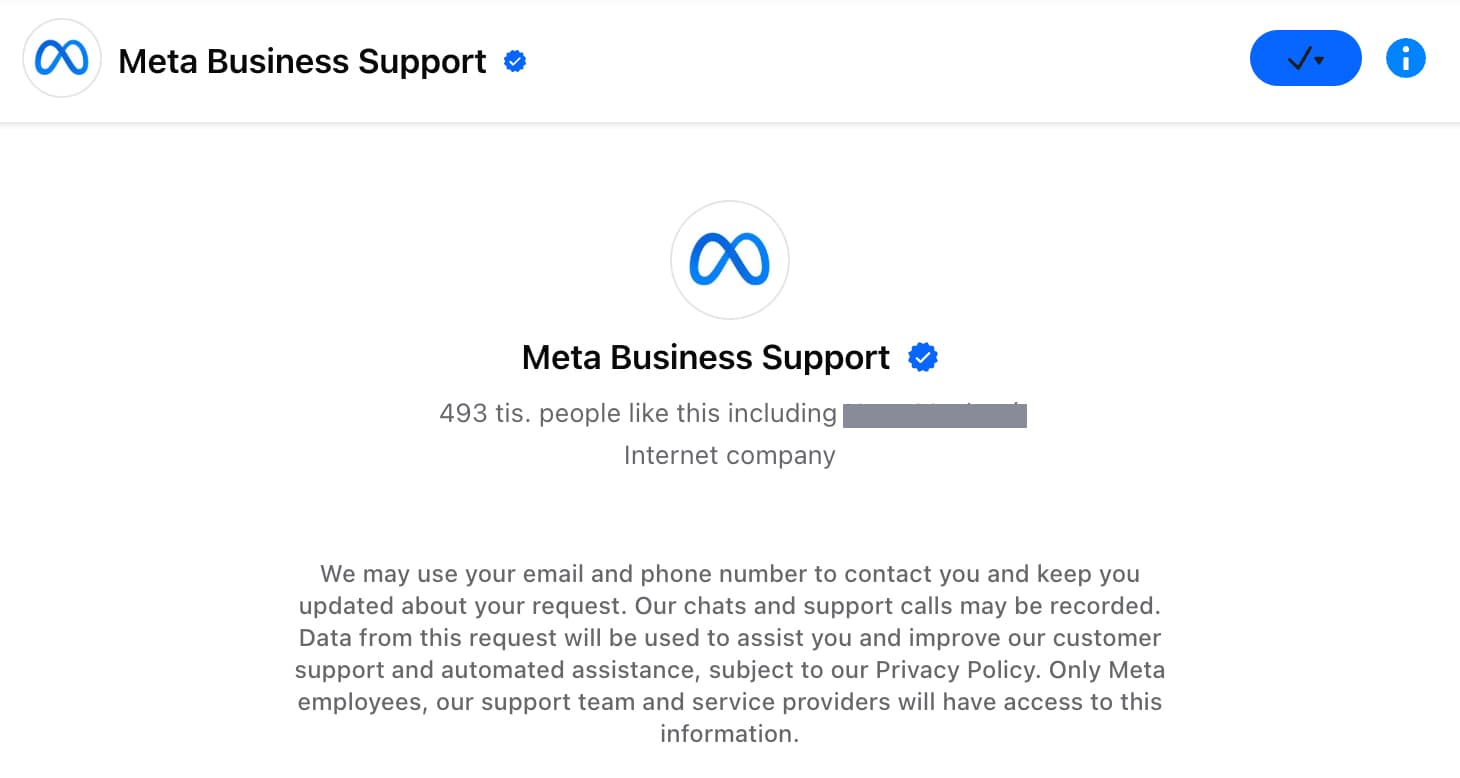Click the disclaimer line starting 'We may use your email'
This screenshot has width=1460, height=778.
(x=730, y=574)
